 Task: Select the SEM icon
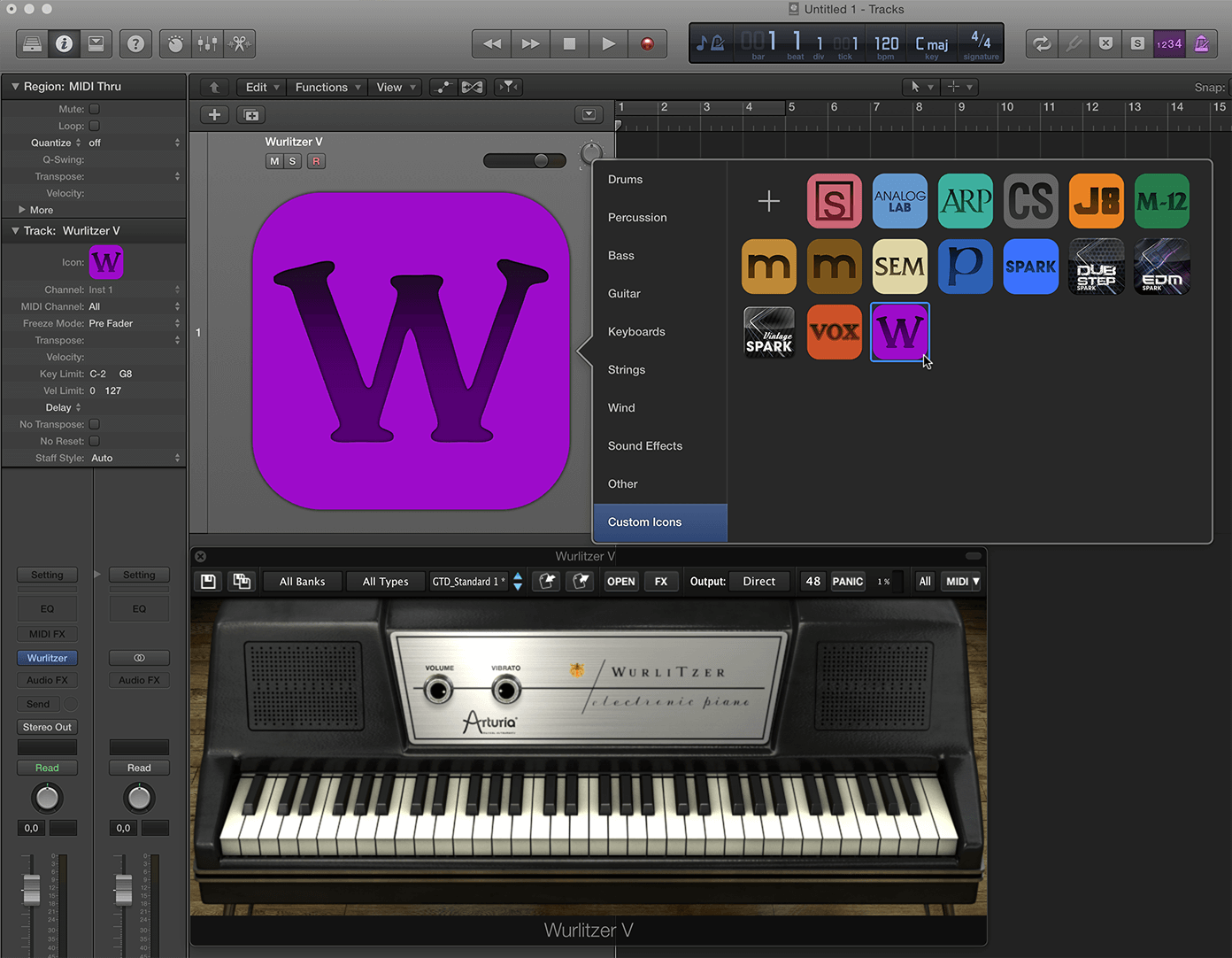tap(899, 267)
